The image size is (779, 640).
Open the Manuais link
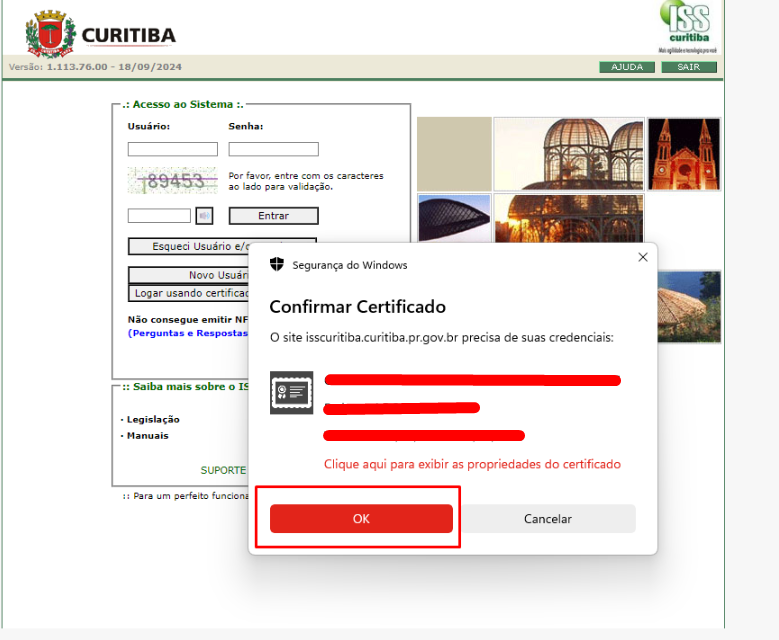click(148, 436)
